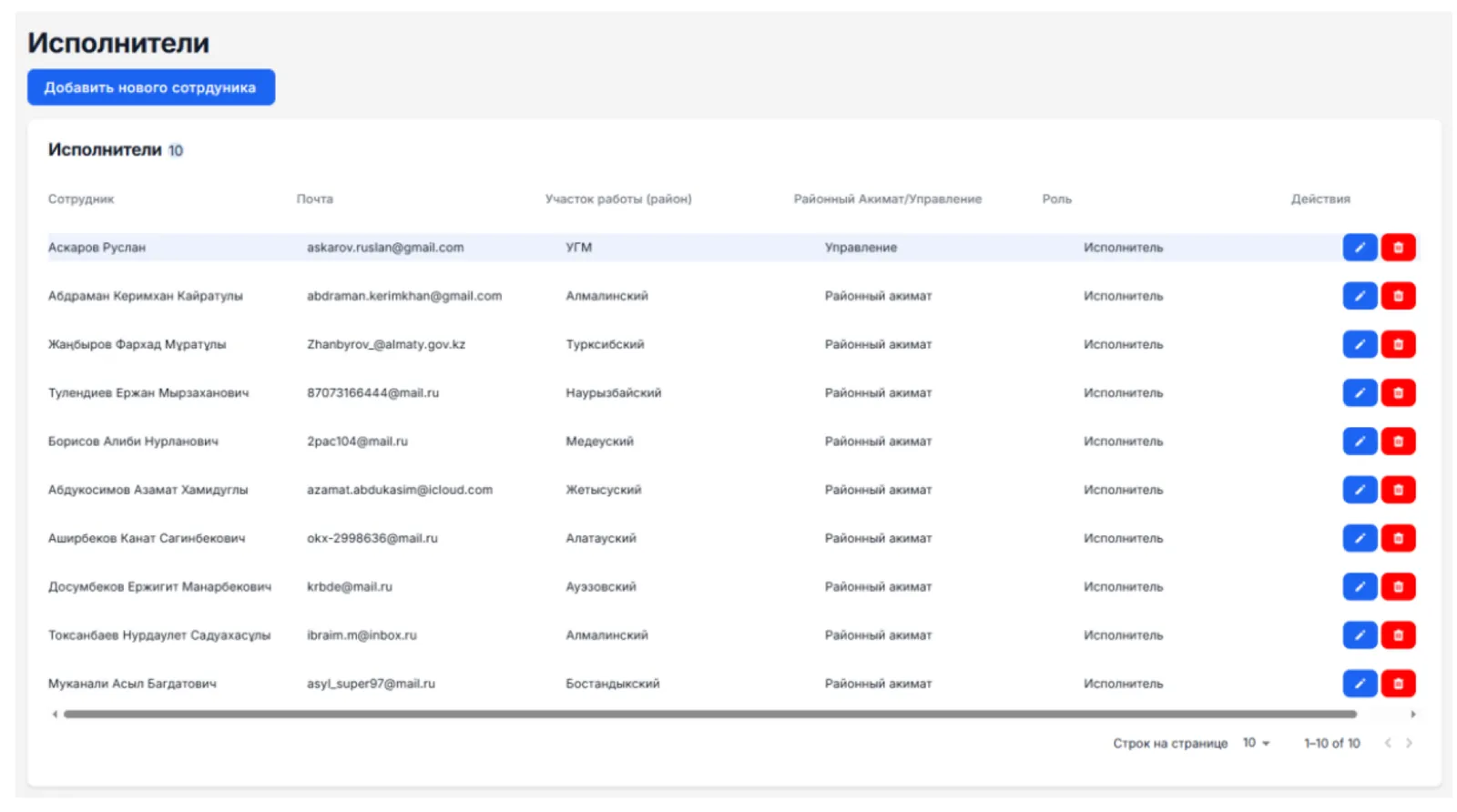
Task: Click the edit pencil icon for Аскаров Руслан
Action: (x=1359, y=248)
